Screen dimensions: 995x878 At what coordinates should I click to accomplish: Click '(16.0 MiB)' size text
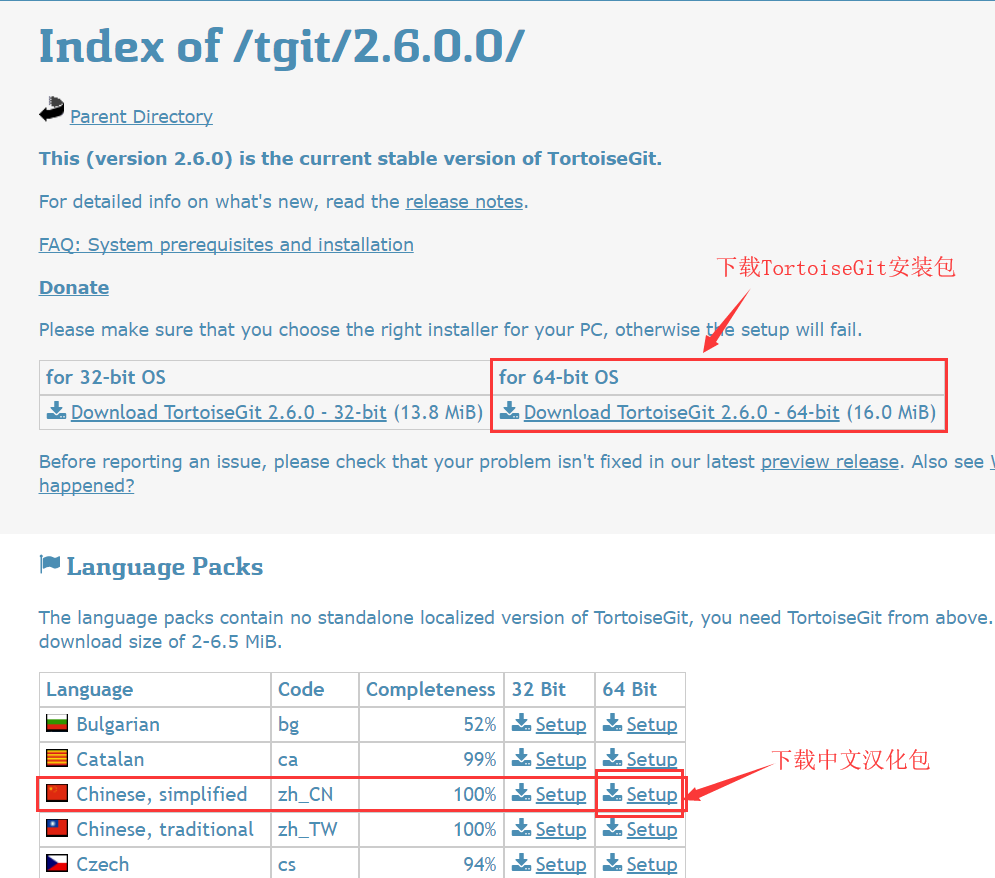[891, 412]
